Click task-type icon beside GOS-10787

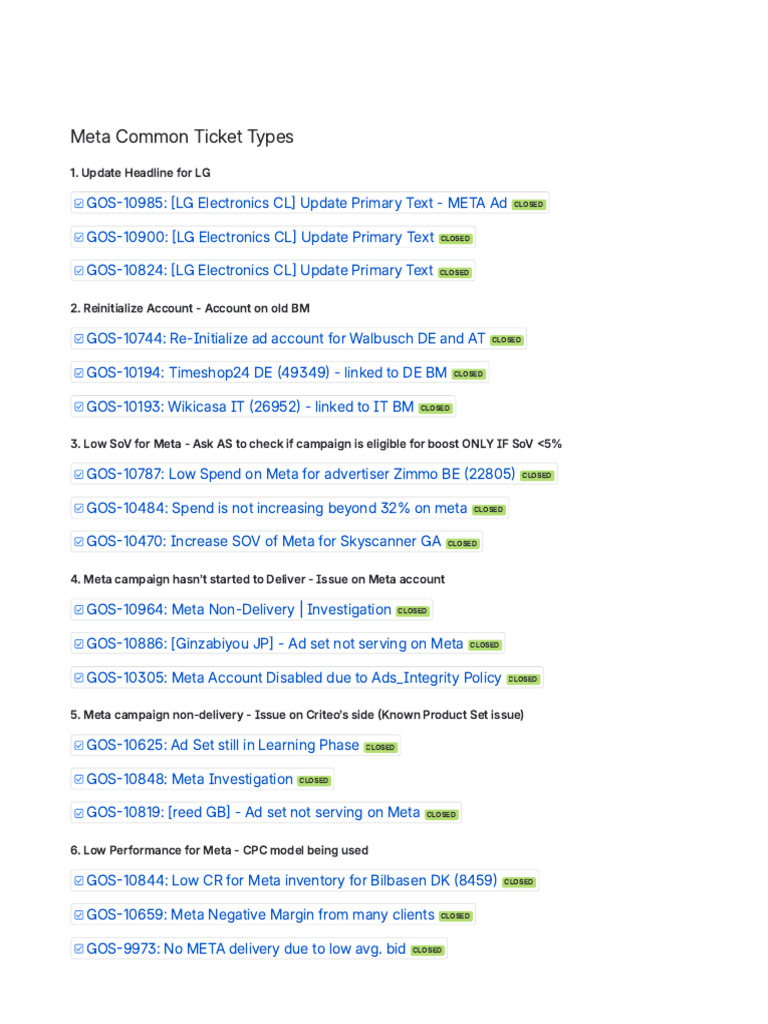tap(79, 474)
